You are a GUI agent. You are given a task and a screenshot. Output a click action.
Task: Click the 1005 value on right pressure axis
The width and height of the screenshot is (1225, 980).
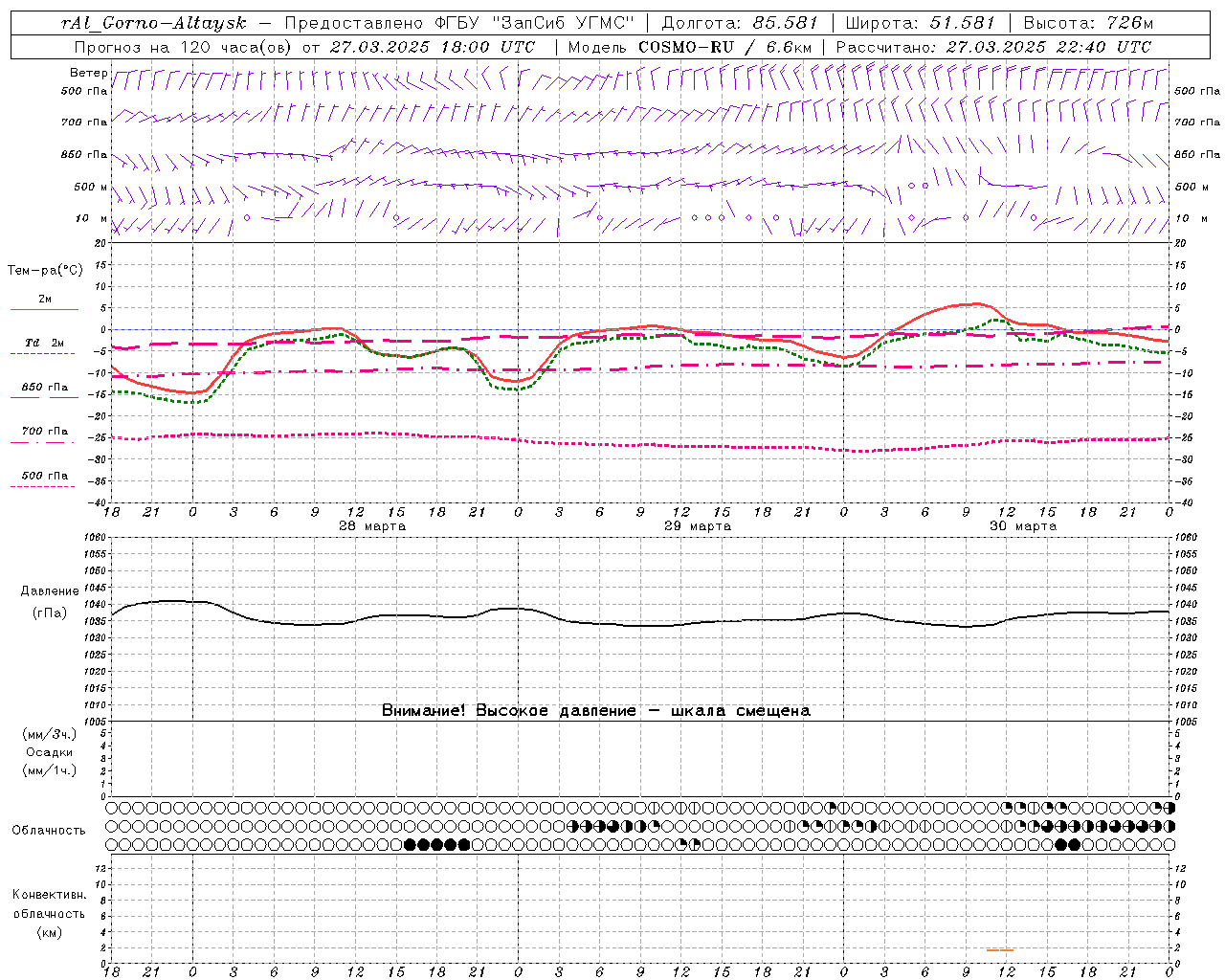pyautogui.click(x=1186, y=721)
